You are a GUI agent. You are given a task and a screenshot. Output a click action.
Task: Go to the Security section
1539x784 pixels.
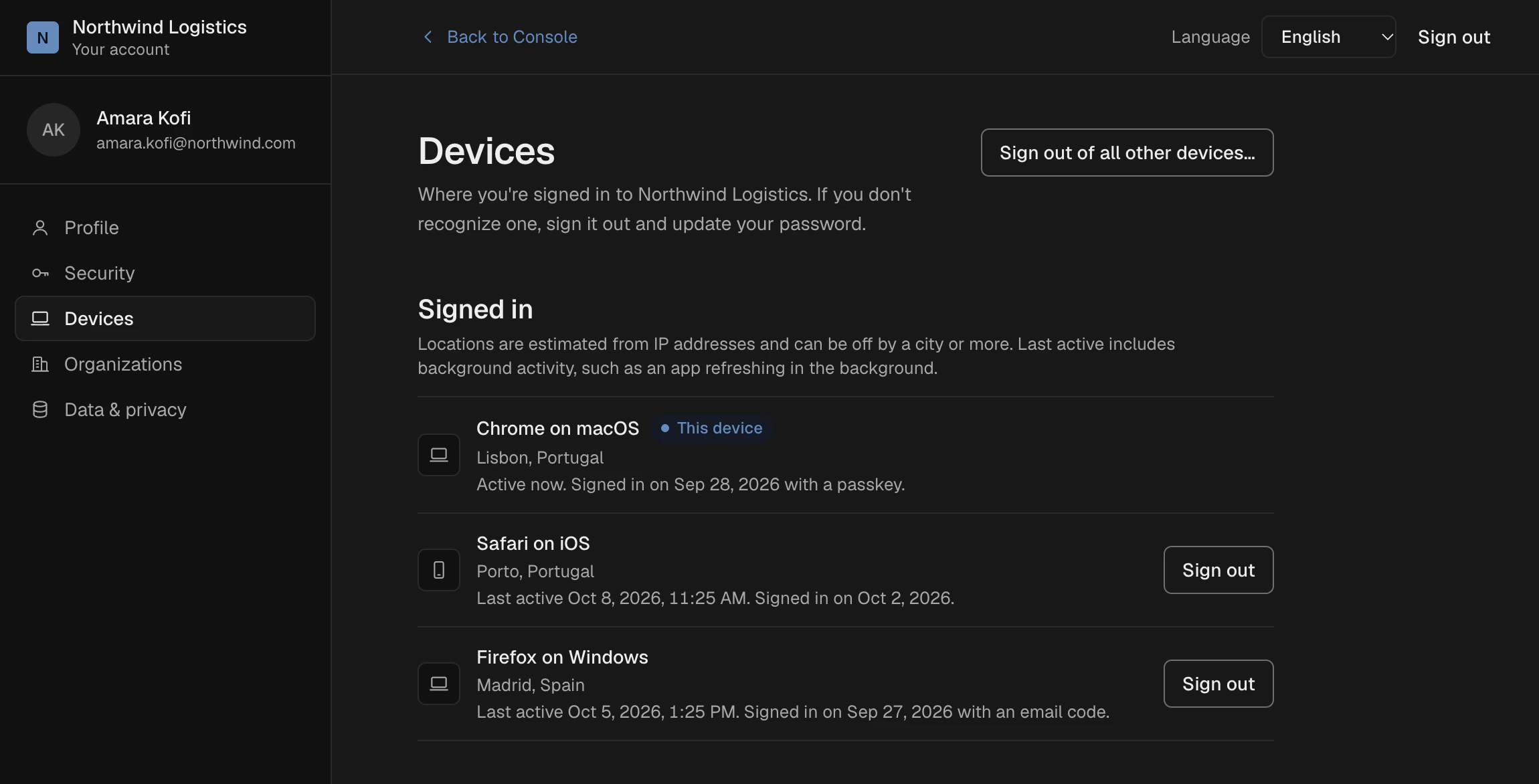(165, 274)
